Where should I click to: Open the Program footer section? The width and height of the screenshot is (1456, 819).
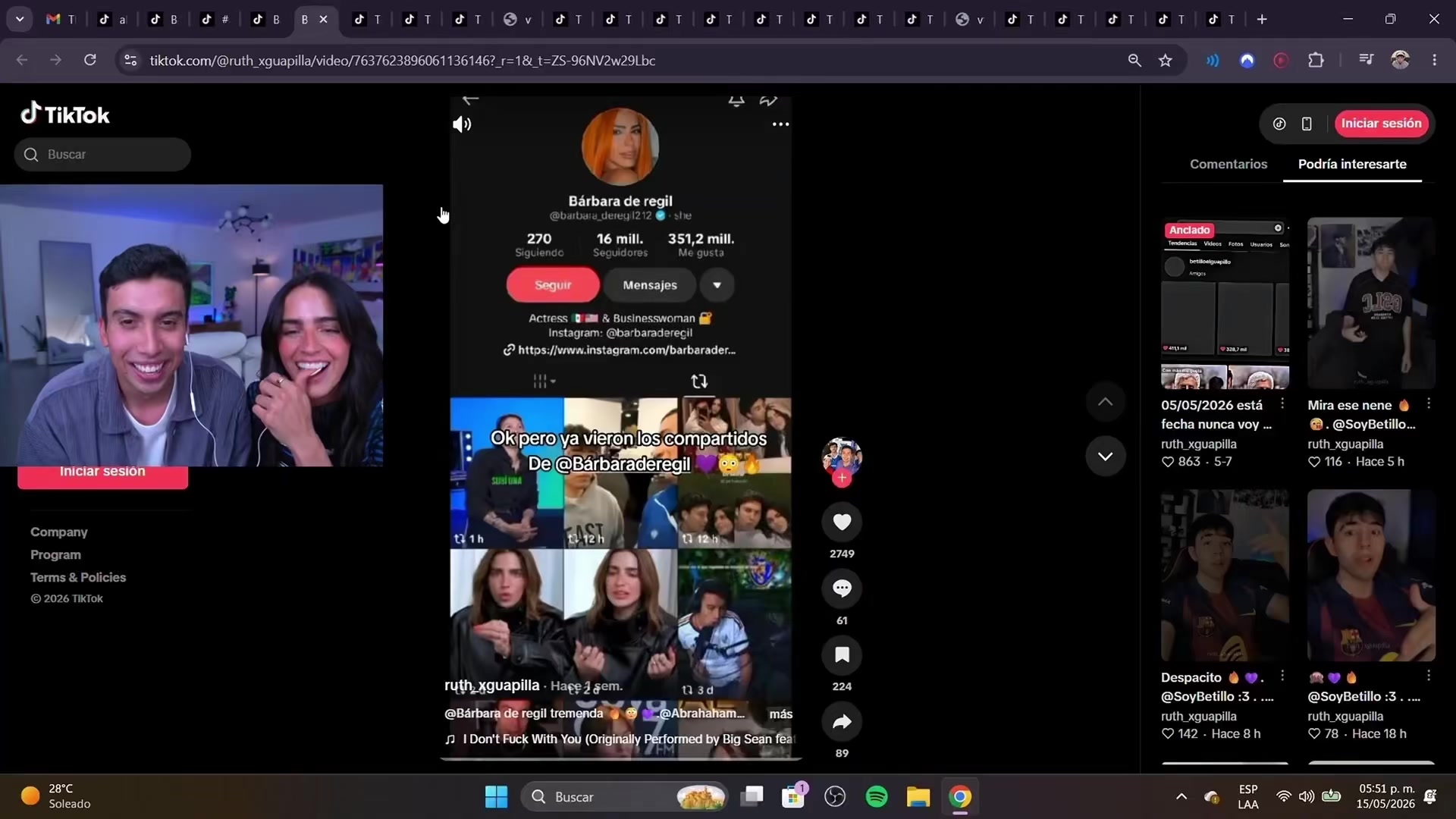pyautogui.click(x=55, y=555)
